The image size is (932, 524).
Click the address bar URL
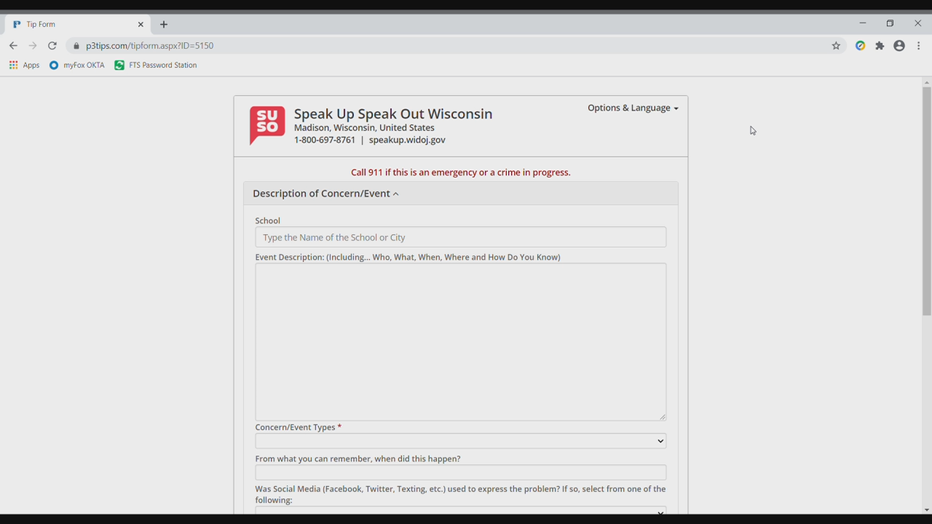pos(150,46)
